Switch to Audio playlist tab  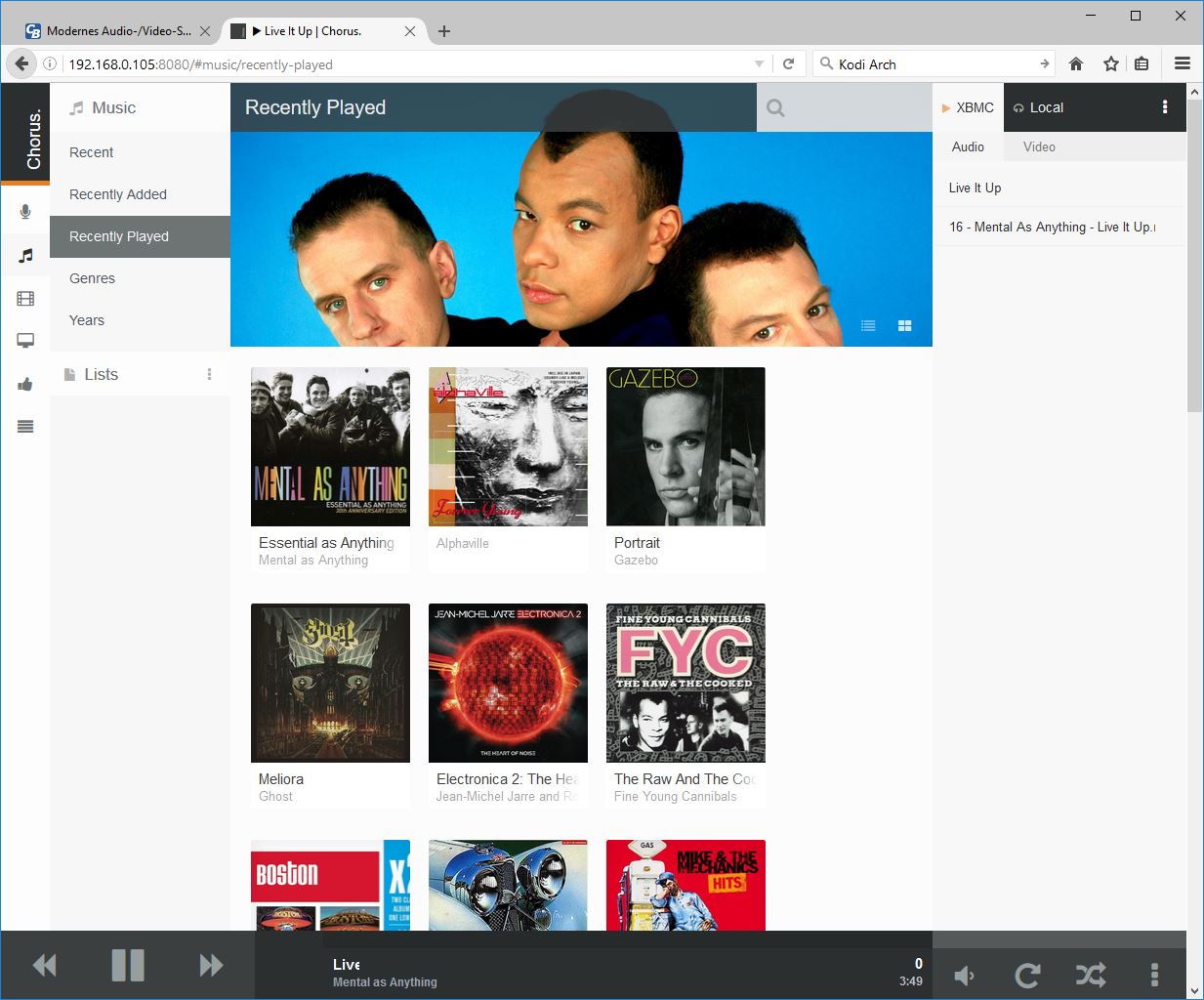pyautogui.click(x=968, y=146)
